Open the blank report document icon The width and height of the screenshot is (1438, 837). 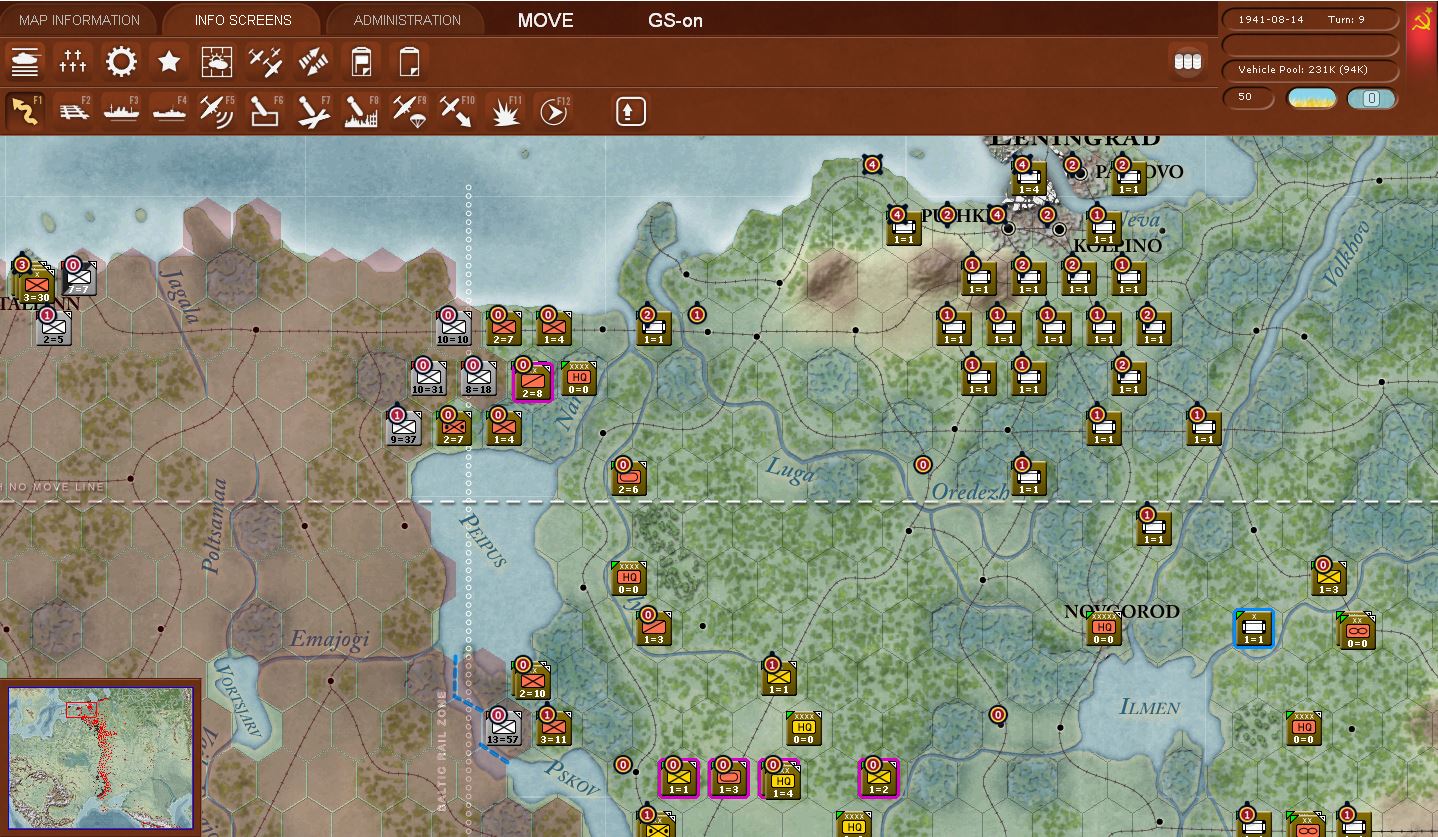[x=409, y=62]
